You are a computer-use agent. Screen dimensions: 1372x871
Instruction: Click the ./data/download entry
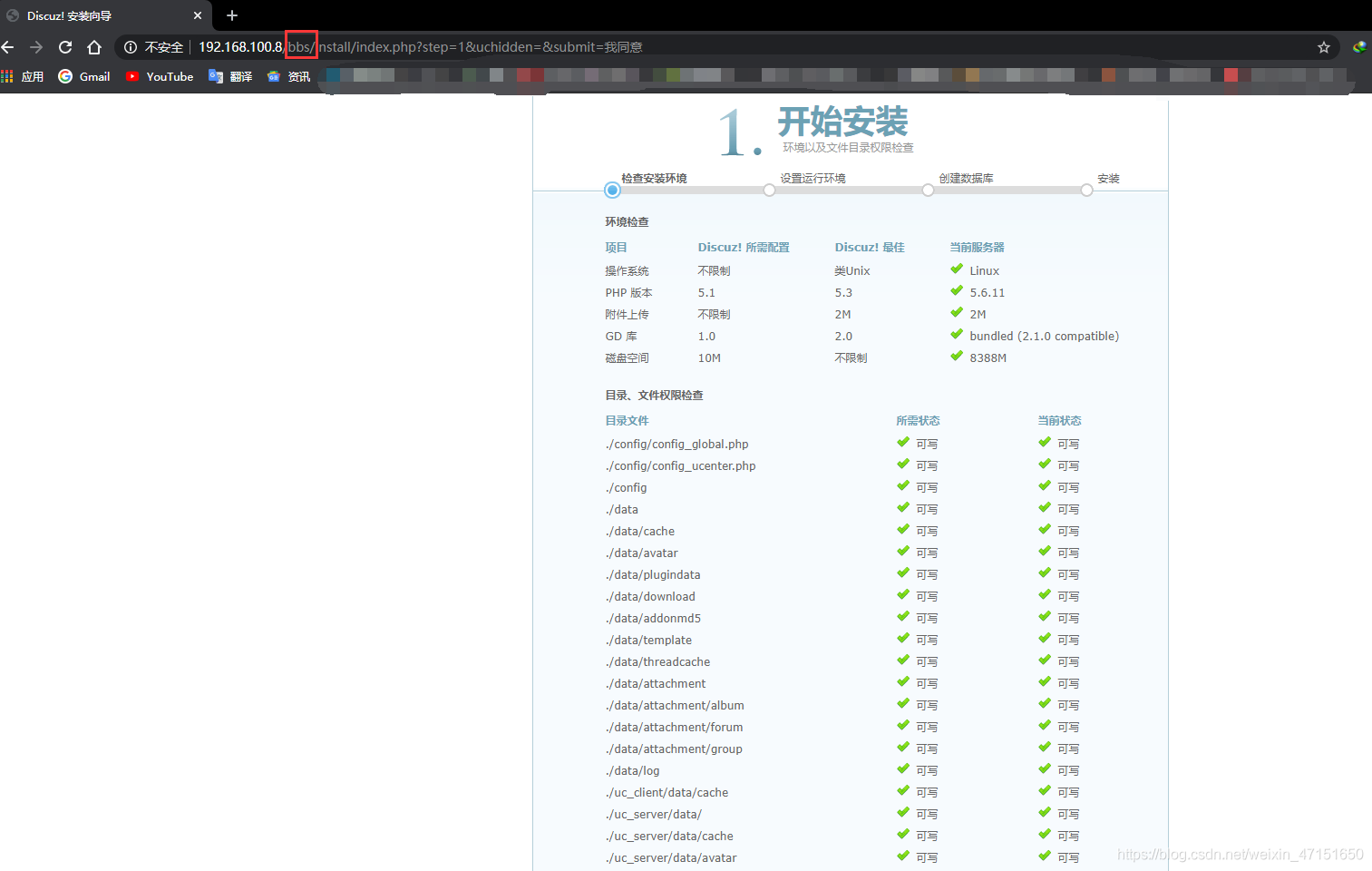[650, 597]
